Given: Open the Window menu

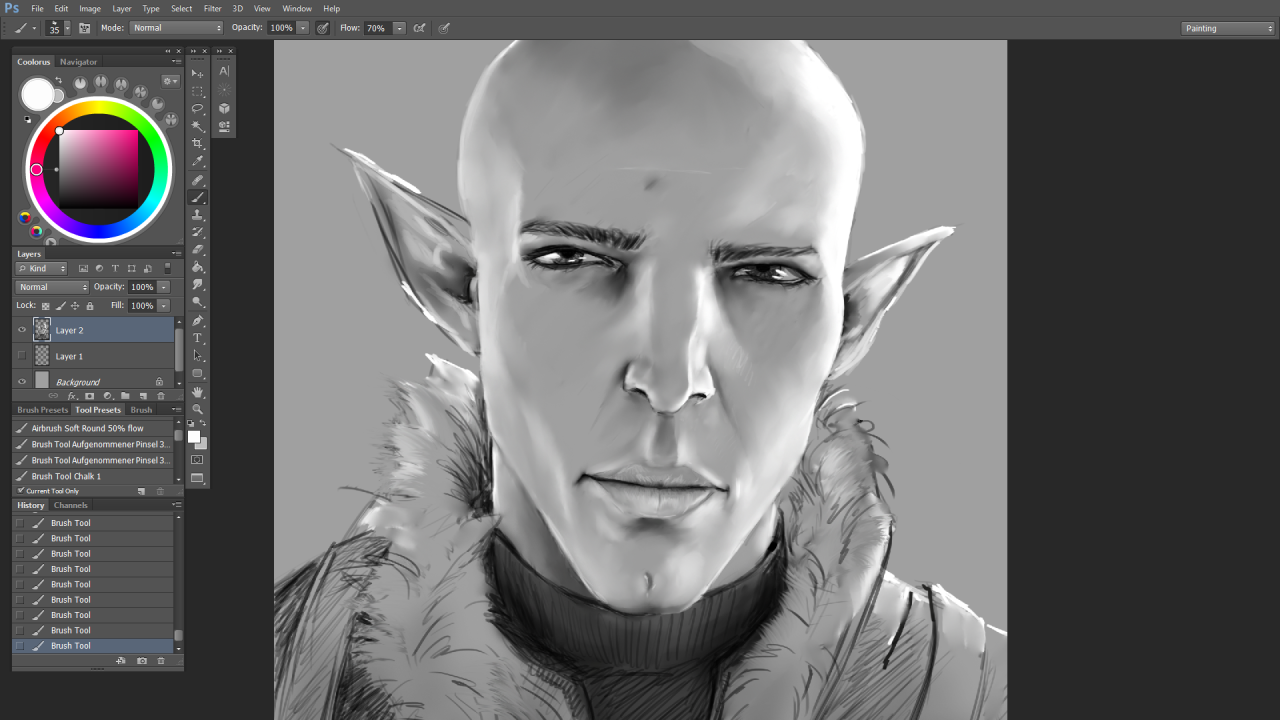Looking at the screenshot, I should tap(297, 8).
